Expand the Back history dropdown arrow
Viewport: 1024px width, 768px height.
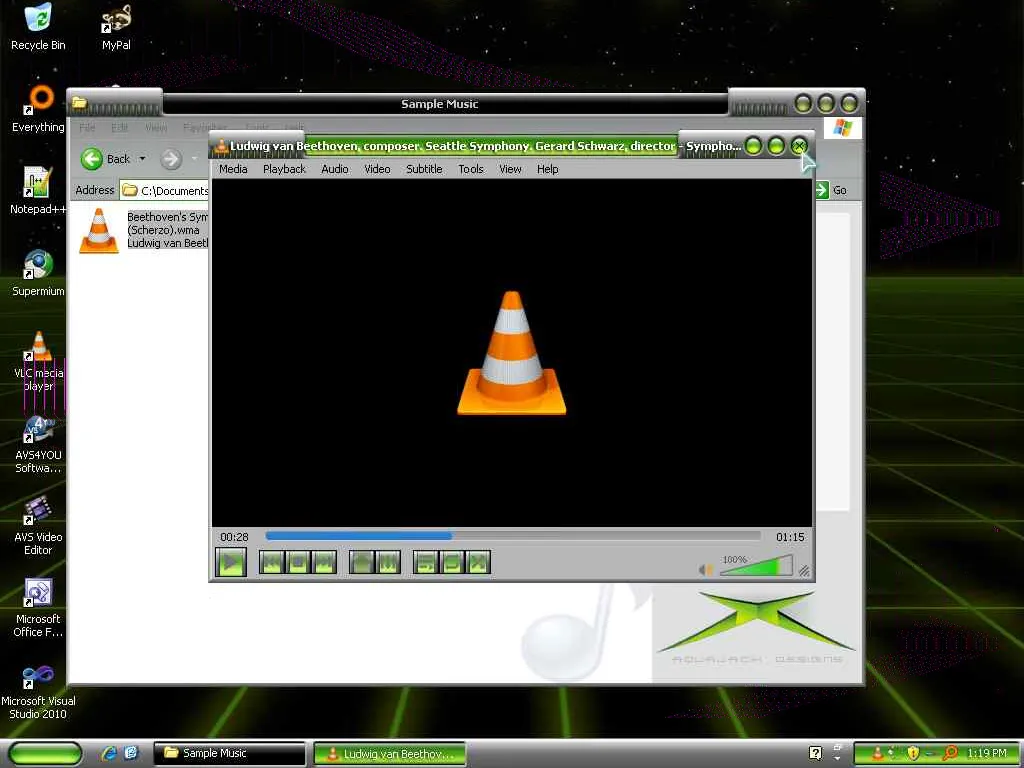click(142, 159)
